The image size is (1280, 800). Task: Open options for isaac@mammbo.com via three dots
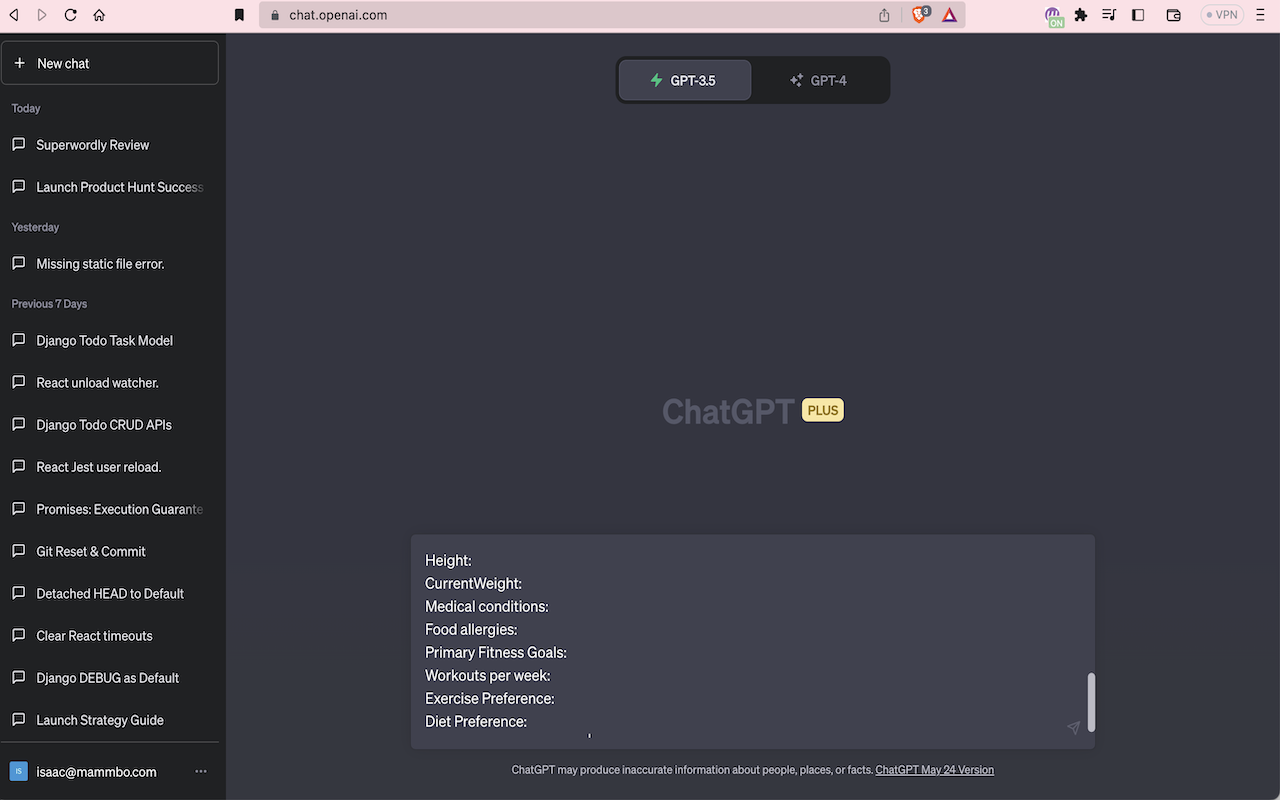point(200,770)
